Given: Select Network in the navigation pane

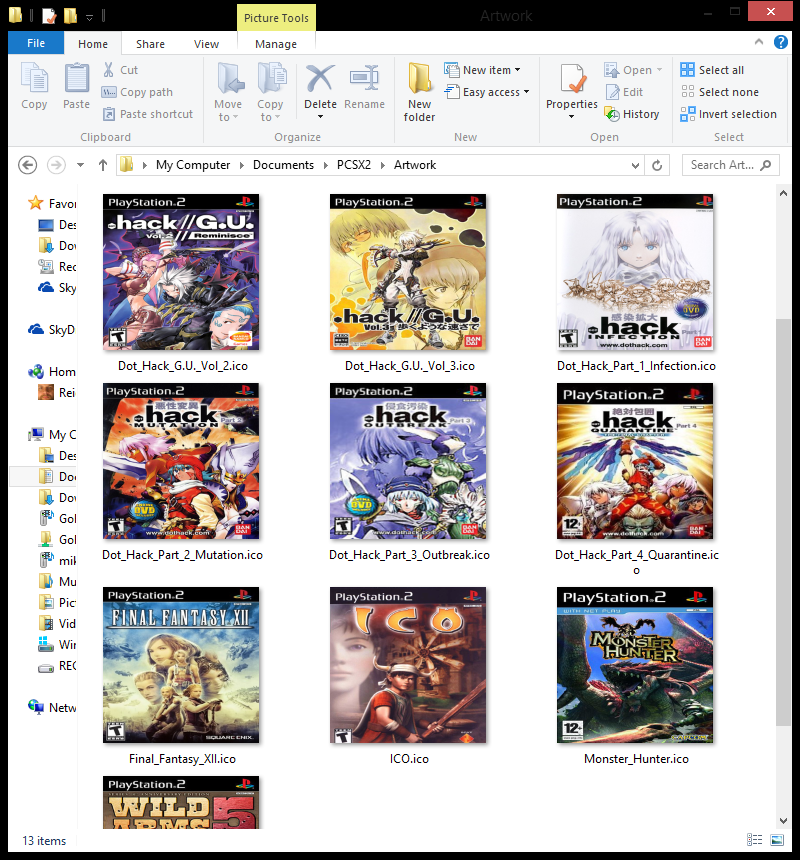Looking at the screenshot, I should [52, 708].
